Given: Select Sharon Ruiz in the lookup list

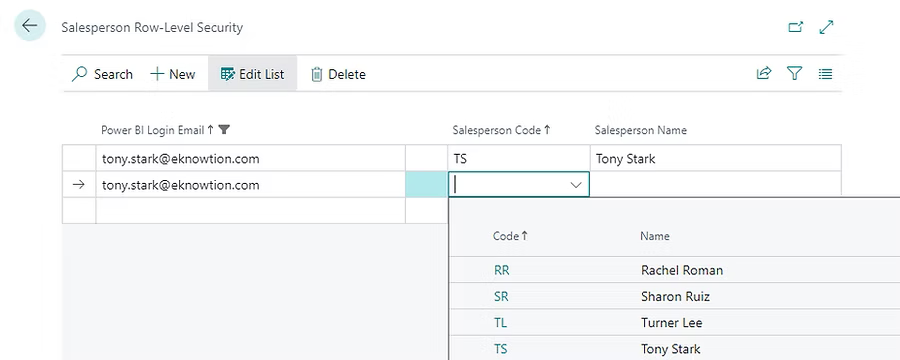Looking at the screenshot, I should 676,296.
